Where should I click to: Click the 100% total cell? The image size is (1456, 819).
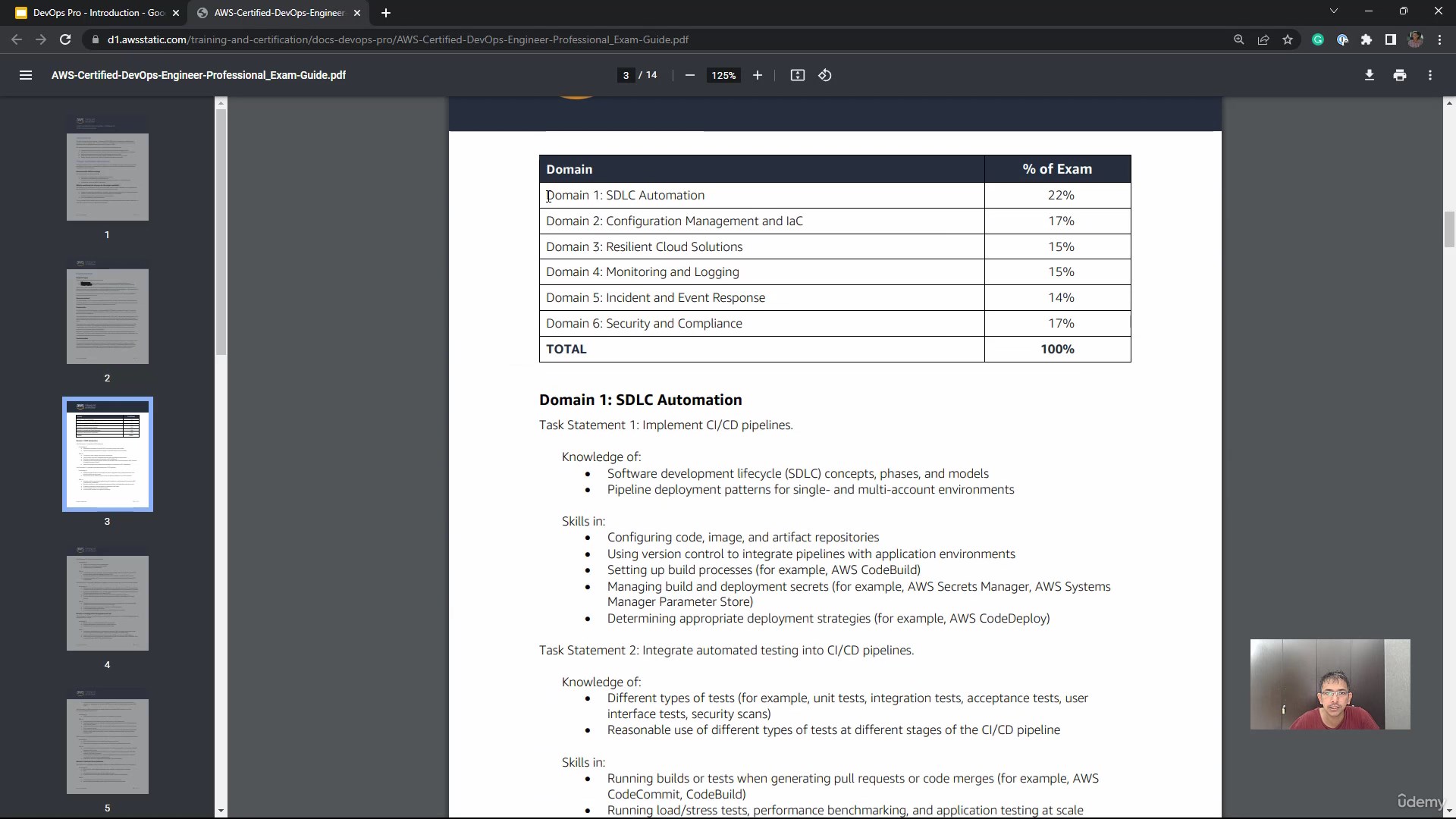tap(1058, 350)
